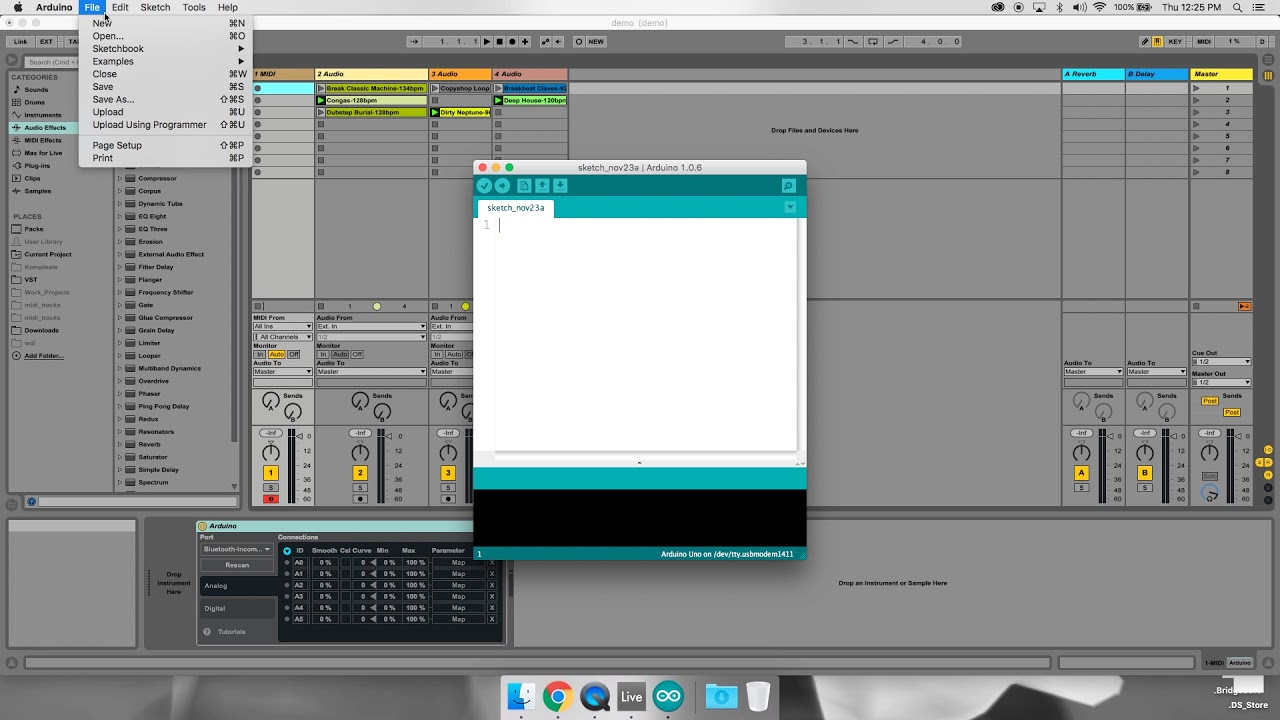Screen dimensions: 1280x720
Task: Open the Ableton Live icon in Dock
Action: (631, 697)
